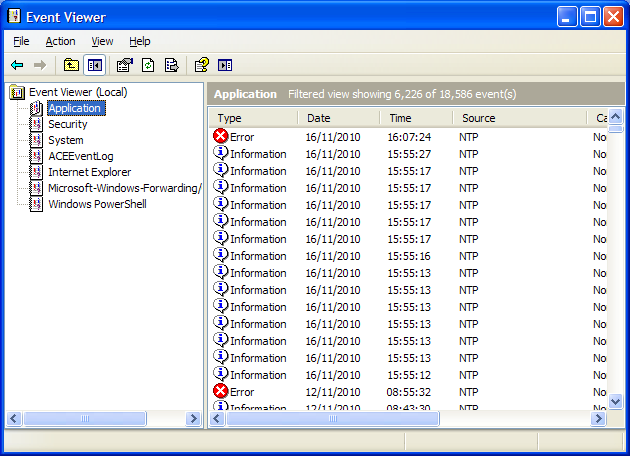Click the Help toolbar icon

(x=202, y=65)
